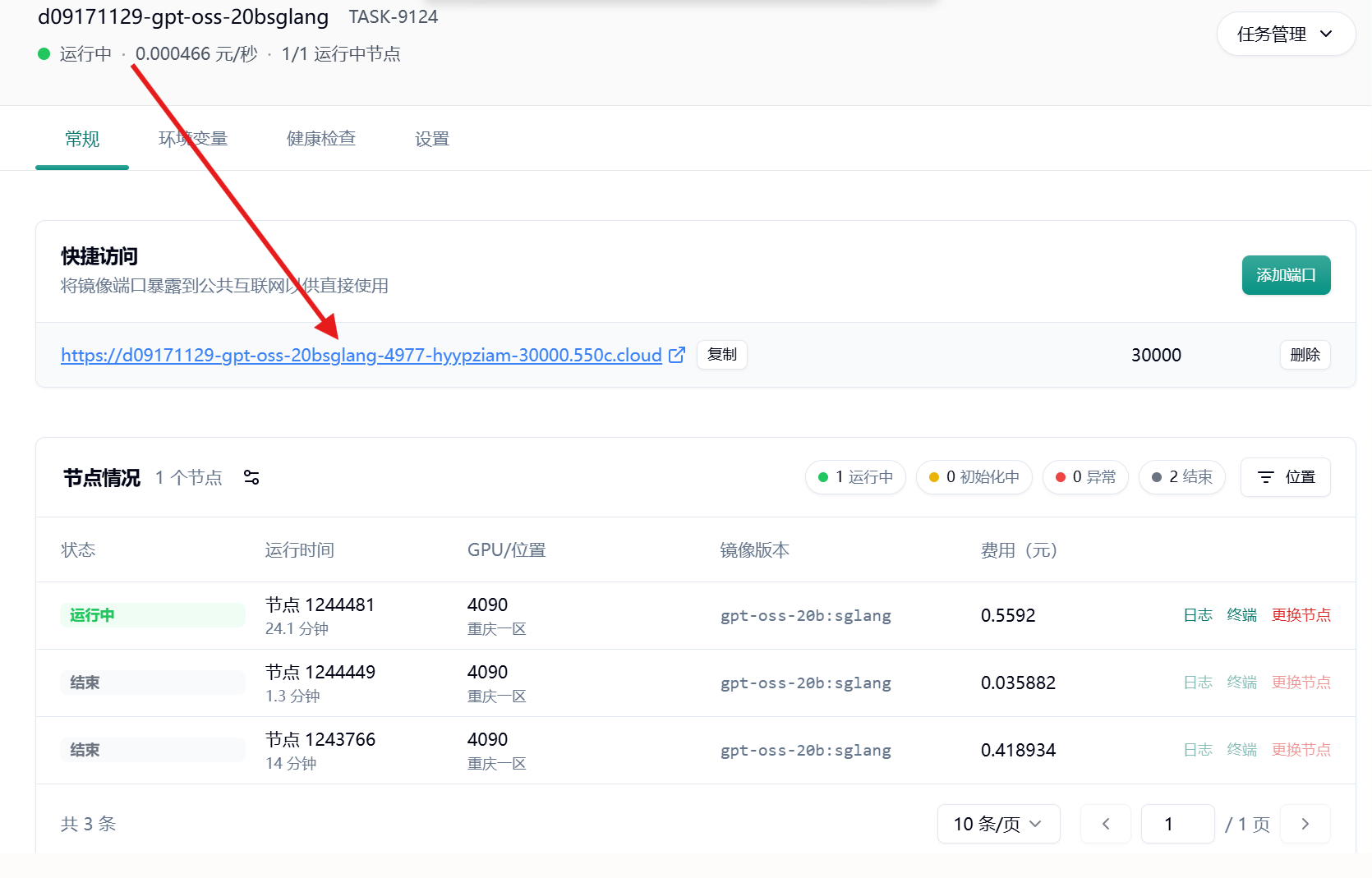Copy the access URL with 复制
Image resolution: width=1372 pixels, height=878 pixels.
pyautogui.click(x=722, y=355)
